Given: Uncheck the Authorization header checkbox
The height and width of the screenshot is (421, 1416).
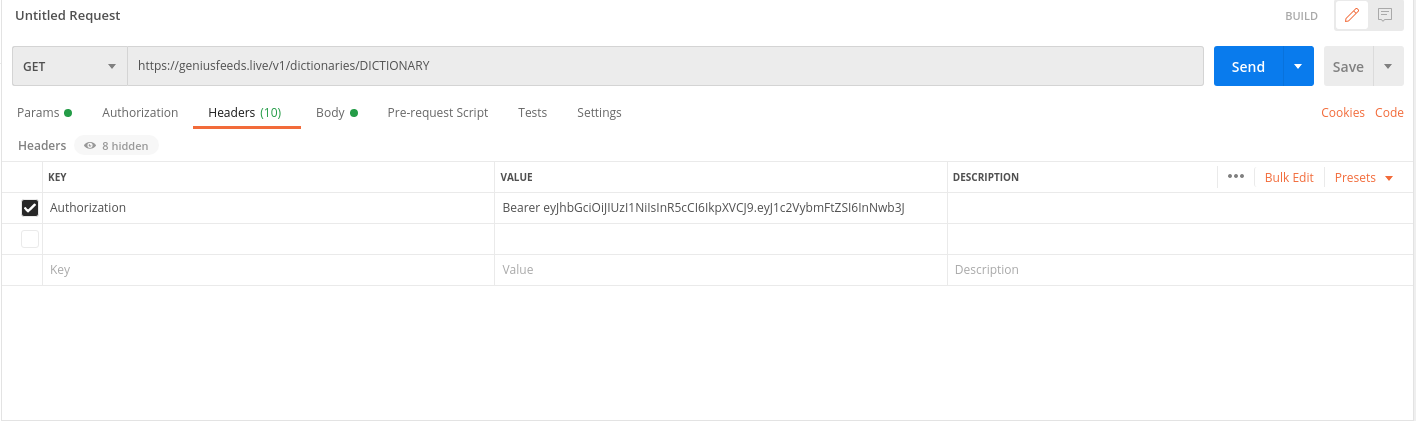Looking at the screenshot, I should 30,208.
